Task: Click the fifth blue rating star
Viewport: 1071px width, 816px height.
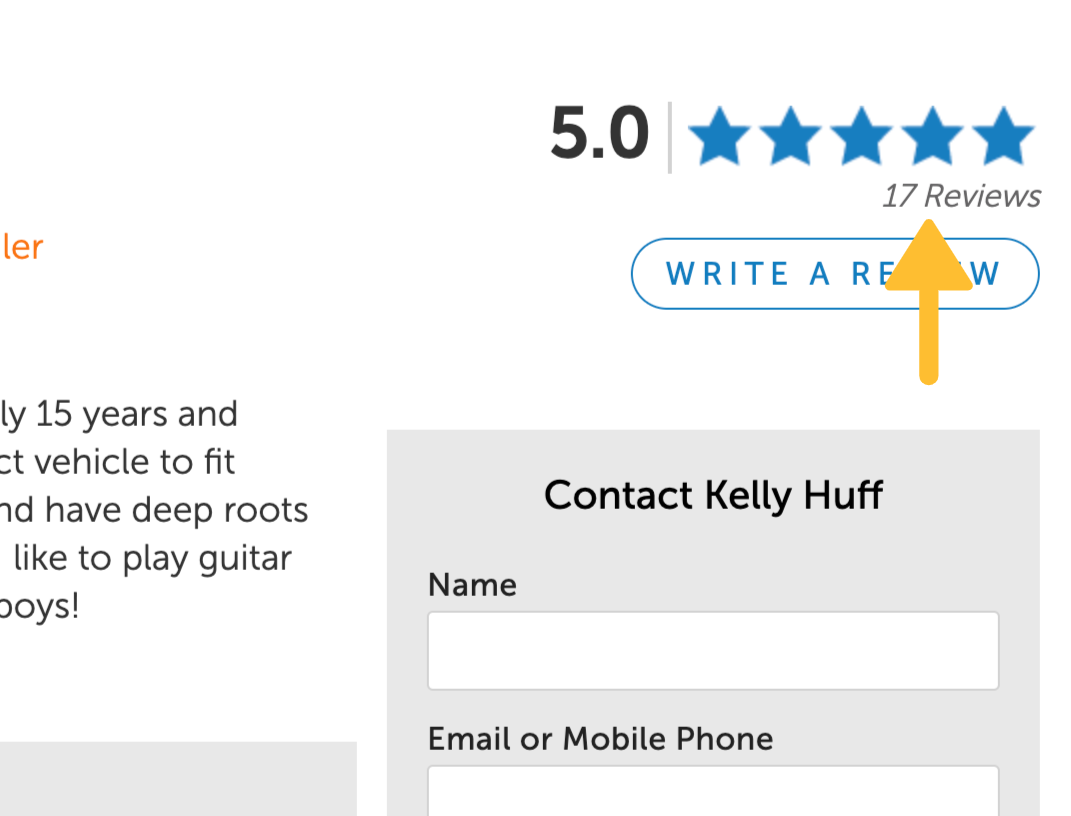Action: (1002, 137)
